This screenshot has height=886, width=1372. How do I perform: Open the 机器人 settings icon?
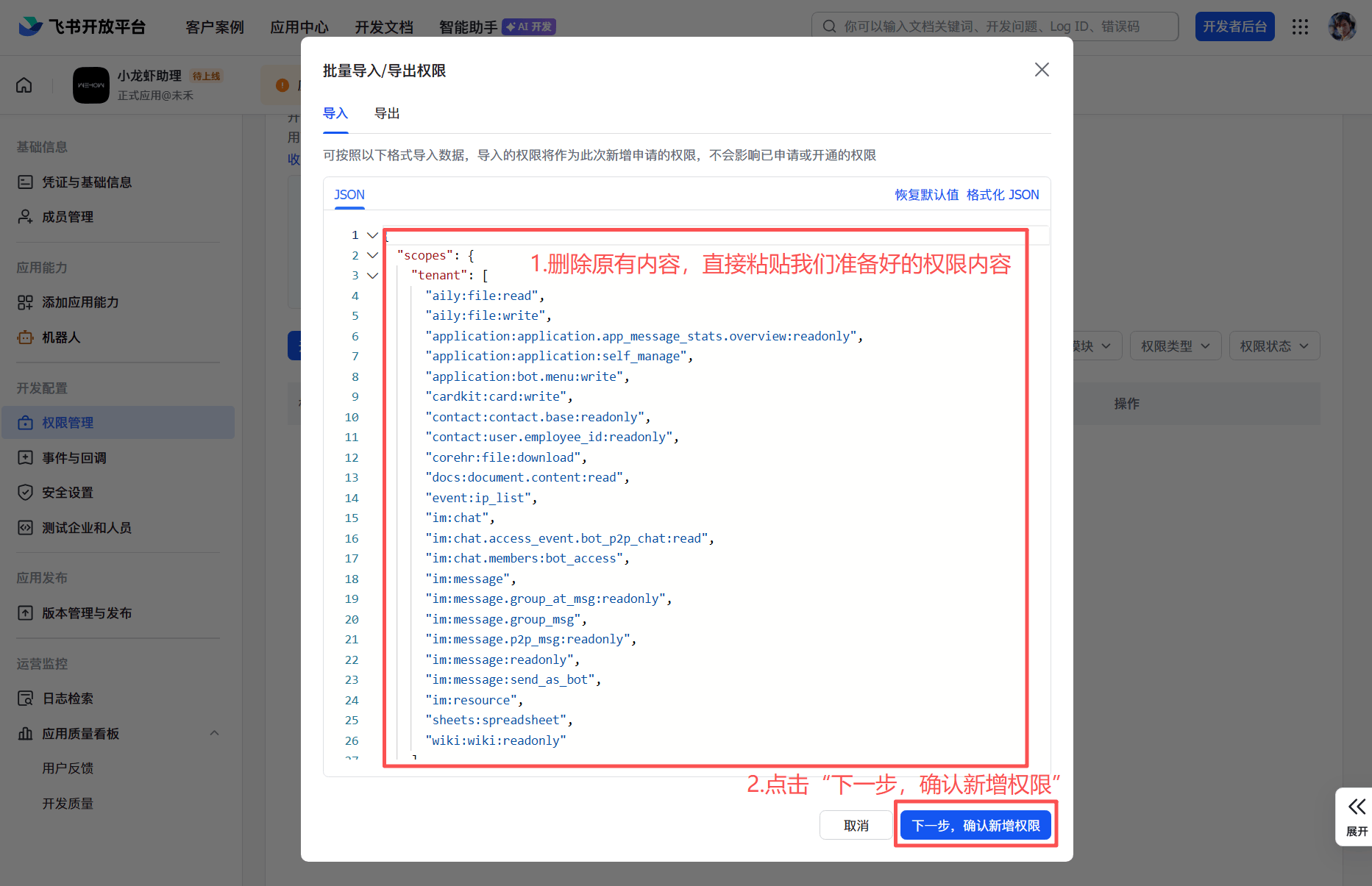(24, 337)
